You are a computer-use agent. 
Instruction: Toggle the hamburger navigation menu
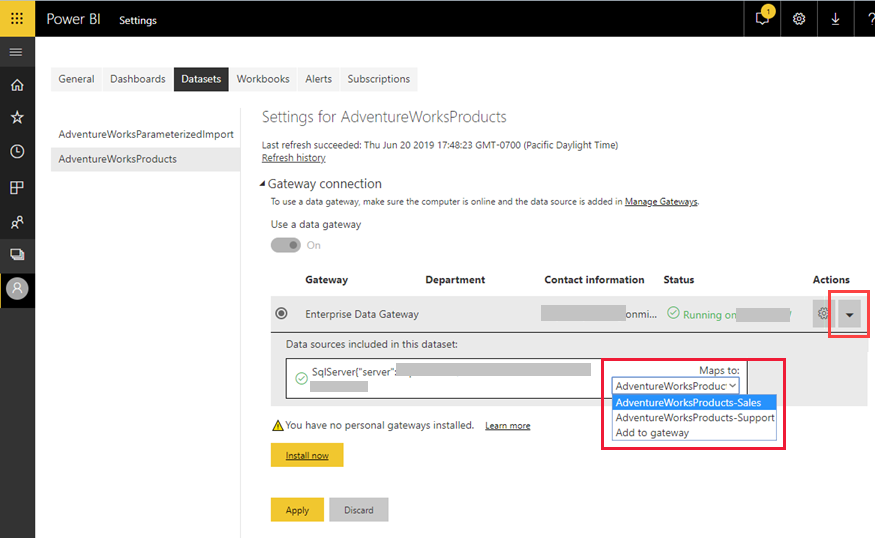pos(16,52)
